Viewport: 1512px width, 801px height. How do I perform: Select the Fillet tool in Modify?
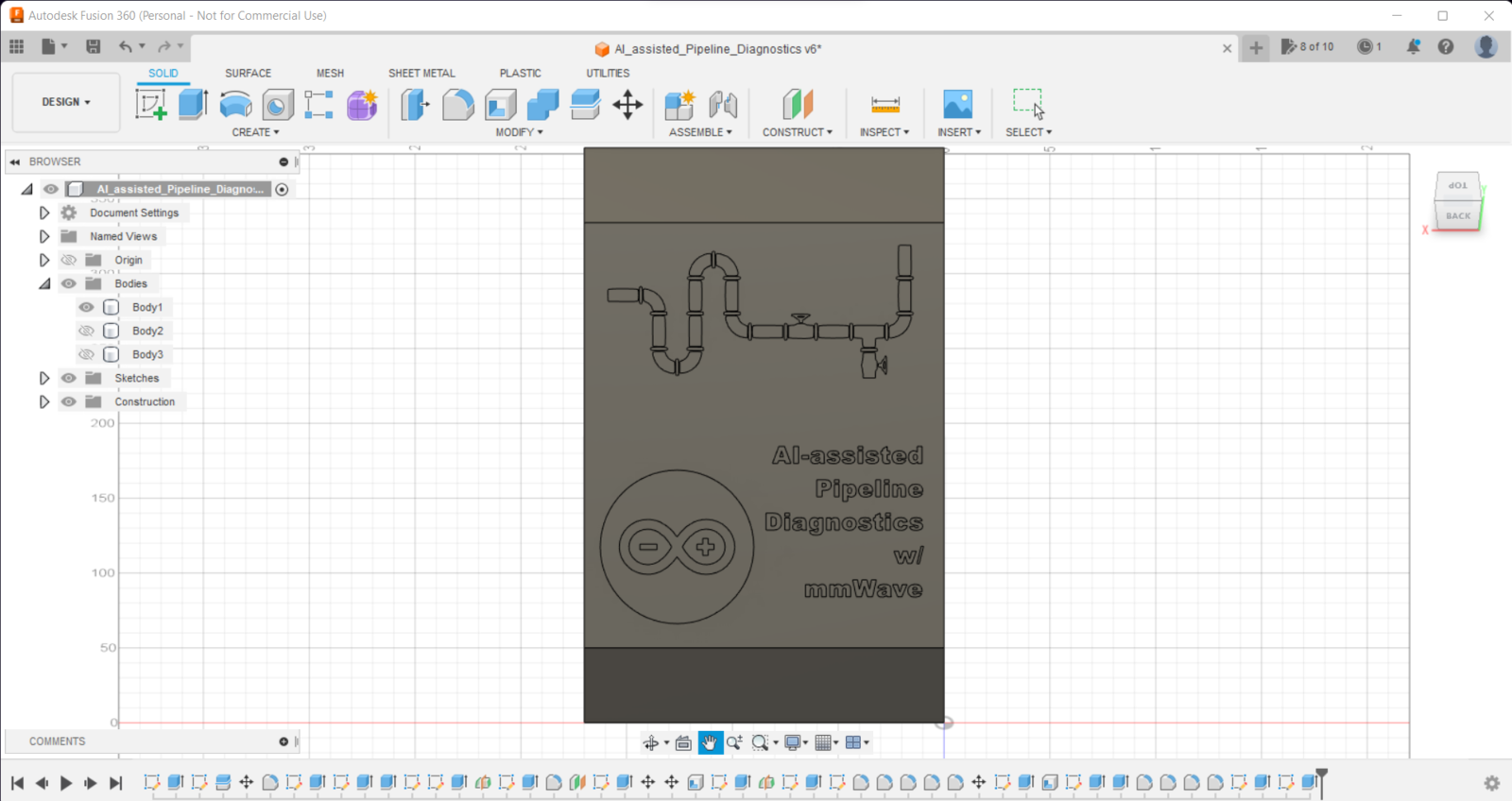(457, 104)
